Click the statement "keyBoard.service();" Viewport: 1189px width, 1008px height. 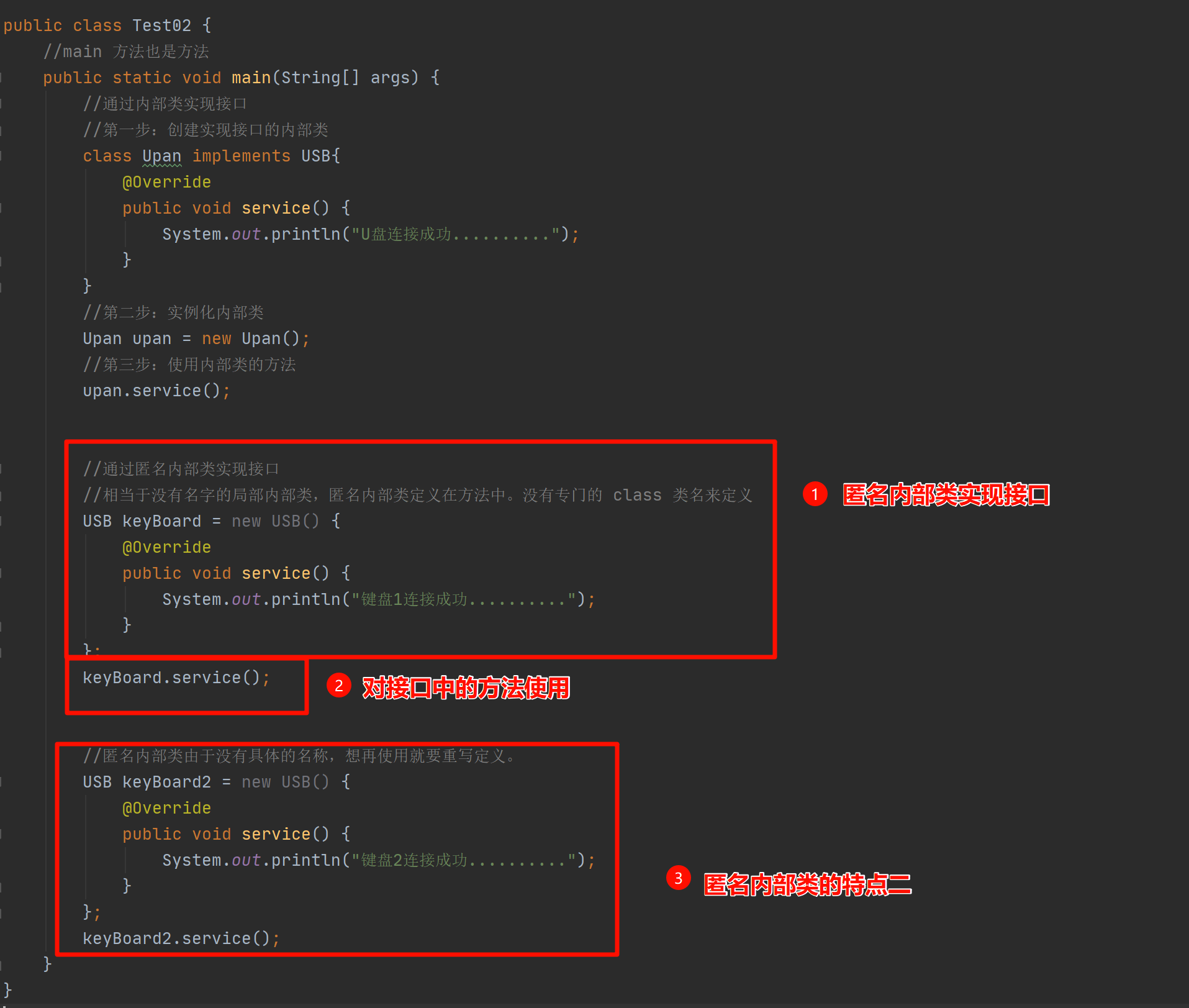coord(176,678)
